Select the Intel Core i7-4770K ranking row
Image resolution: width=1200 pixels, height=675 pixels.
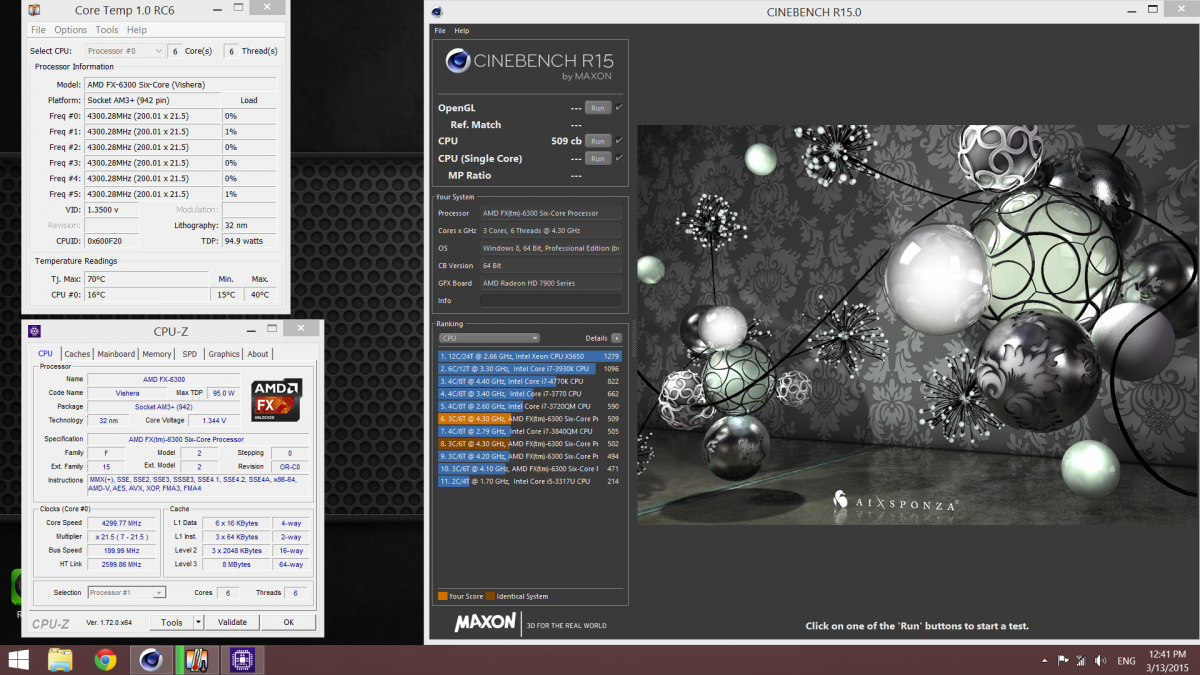530,381
